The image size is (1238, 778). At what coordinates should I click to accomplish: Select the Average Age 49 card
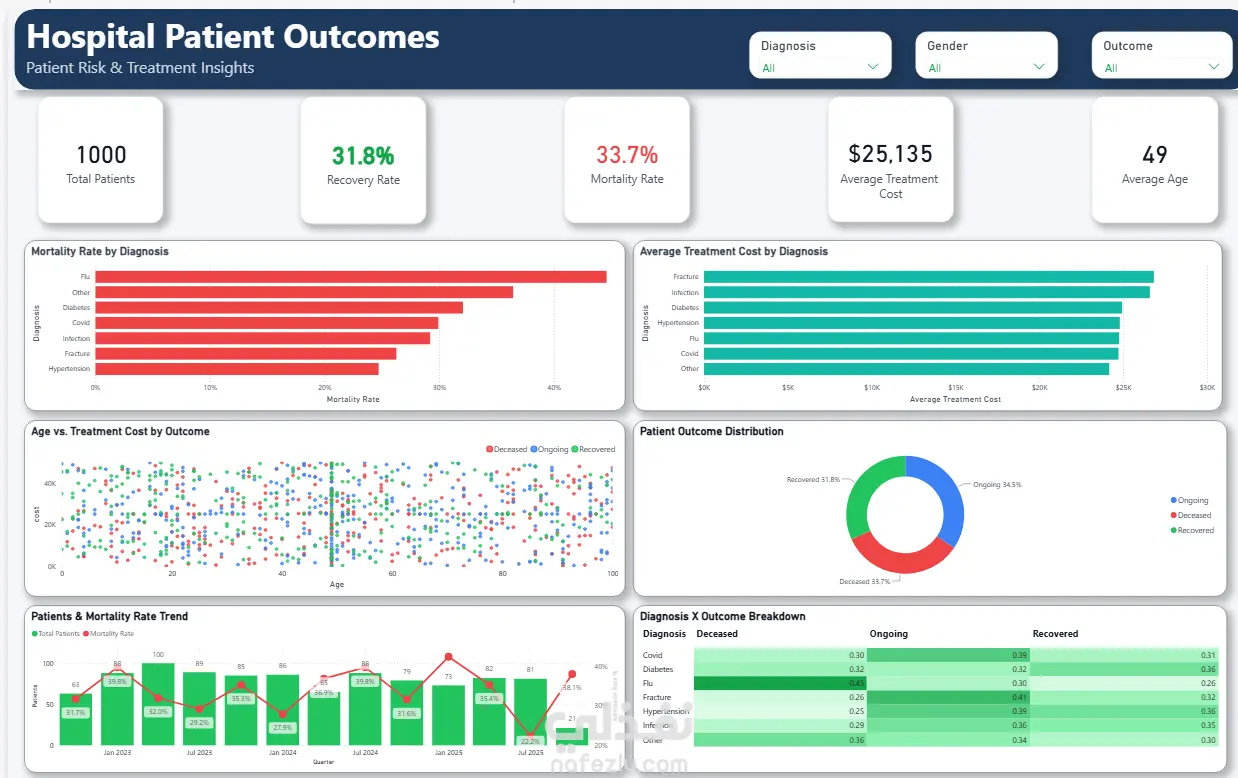pyautogui.click(x=1155, y=160)
